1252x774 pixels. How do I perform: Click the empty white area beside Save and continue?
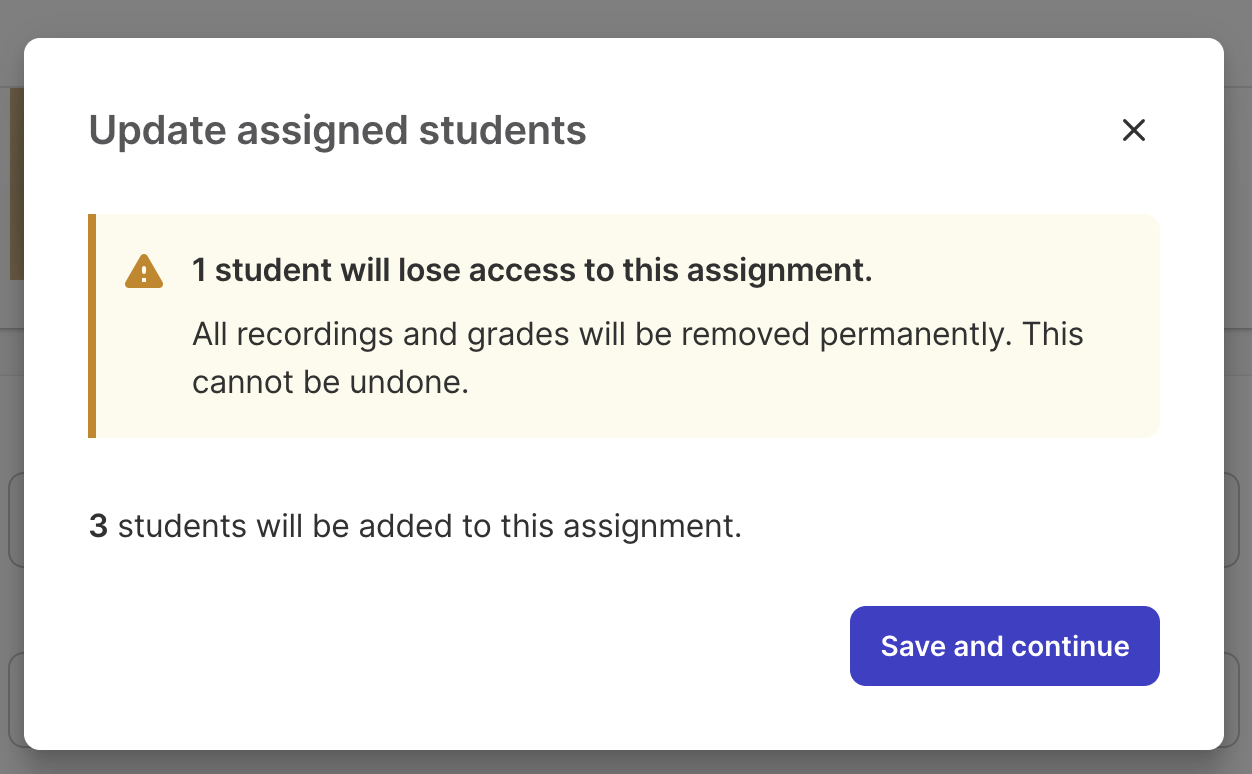[460, 646]
